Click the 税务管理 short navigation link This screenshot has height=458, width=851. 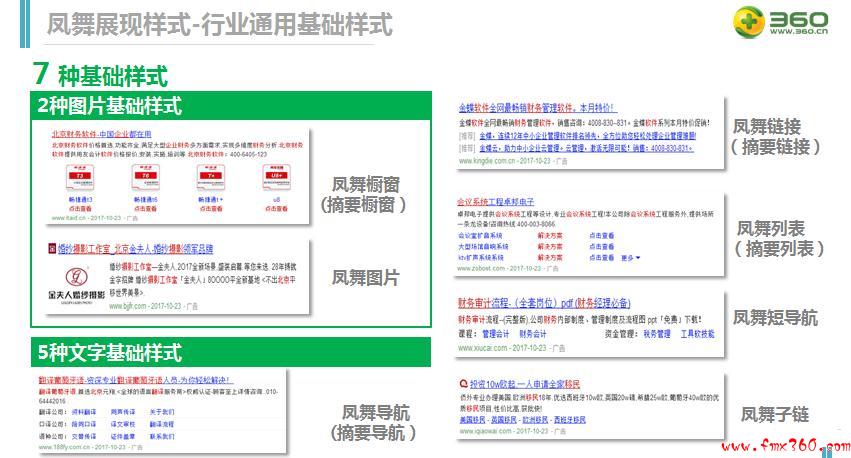tap(657, 334)
